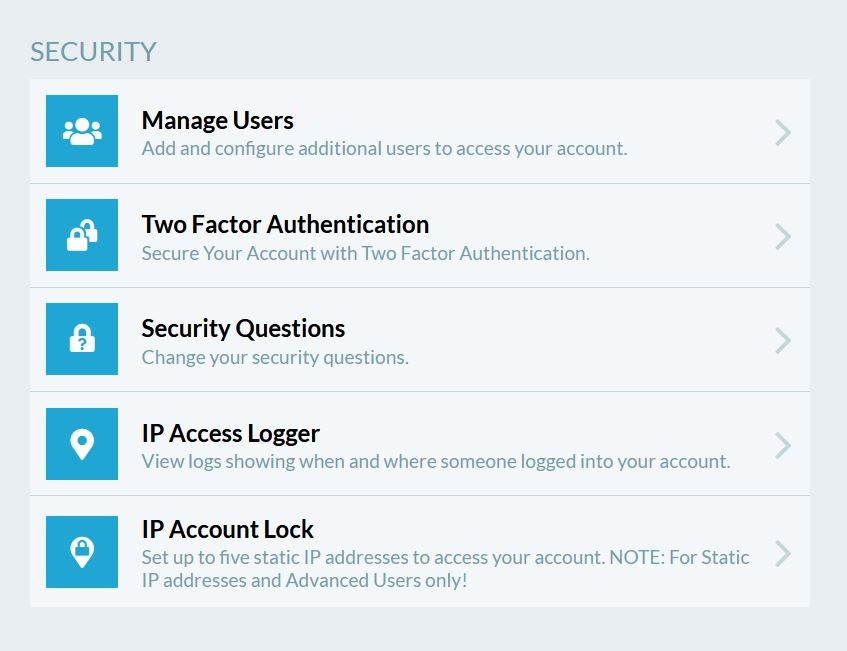Image resolution: width=847 pixels, height=651 pixels.
Task: Click "Add and configure additional users" description
Action: click(x=384, y=149)
